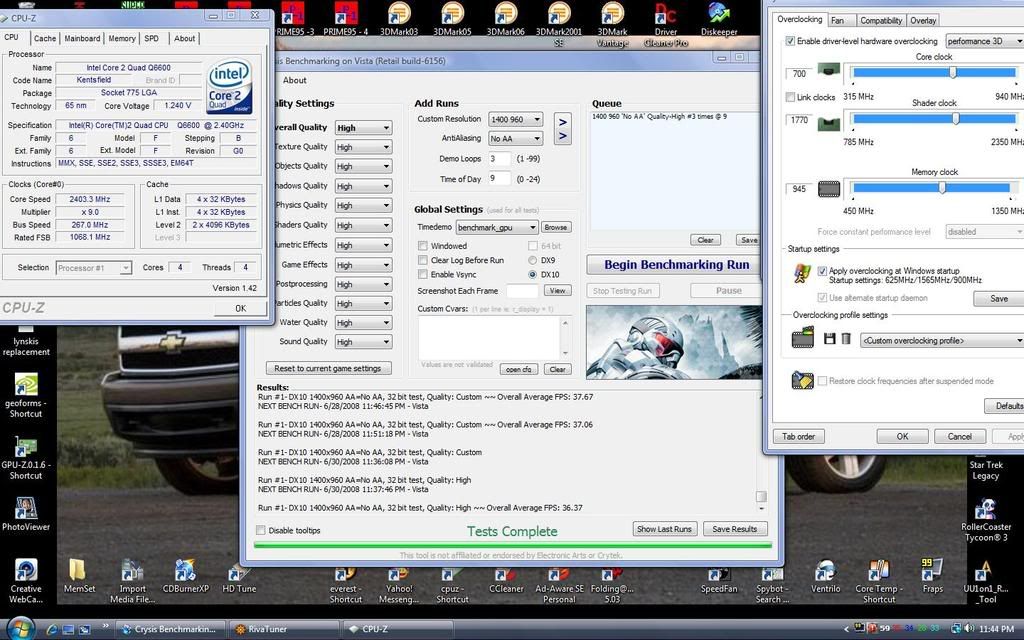Click the Save Results button
Image resolution: width=1024 pixels, height=640 pixels.
tap(735, 529)
